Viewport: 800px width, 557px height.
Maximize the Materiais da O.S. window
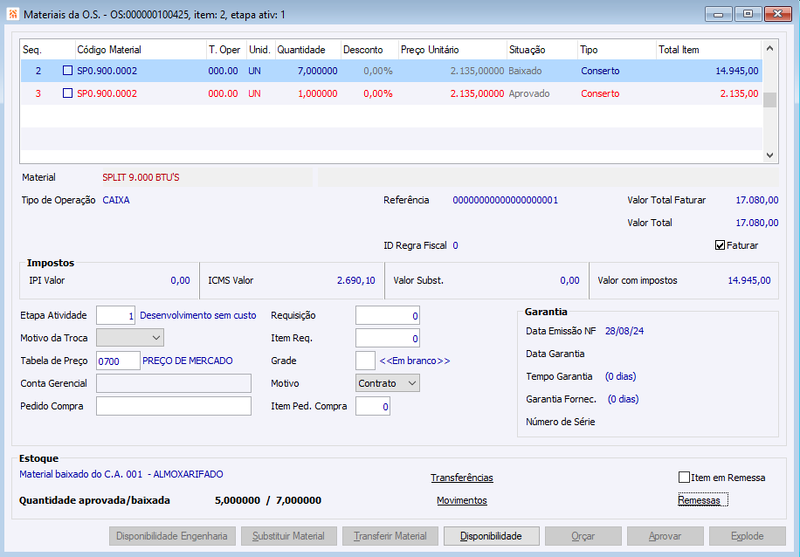[x=748, y=14]
